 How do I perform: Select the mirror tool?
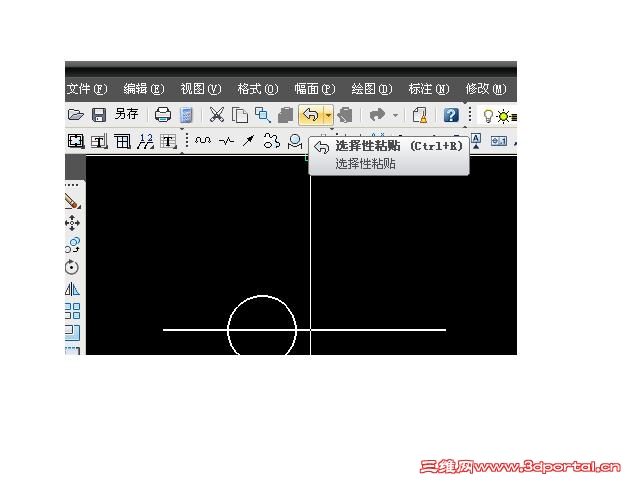pos(72,289)
